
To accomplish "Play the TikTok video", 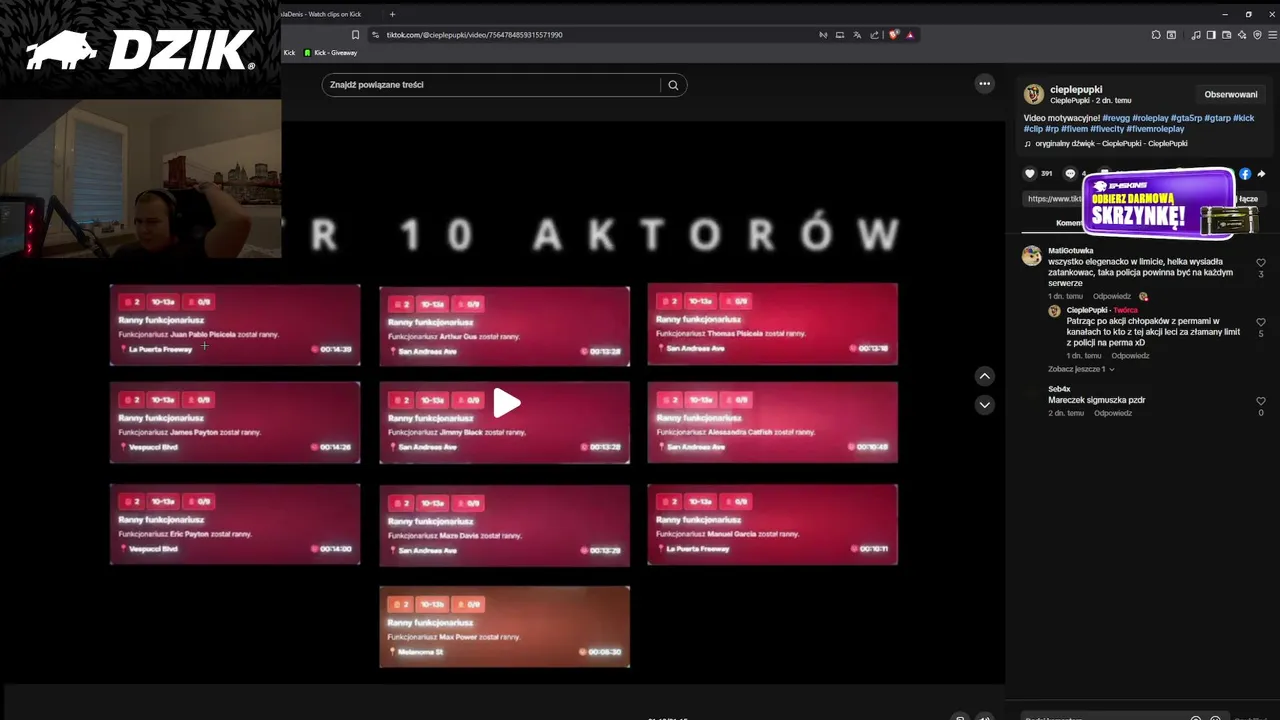I will tap(507, 403).
